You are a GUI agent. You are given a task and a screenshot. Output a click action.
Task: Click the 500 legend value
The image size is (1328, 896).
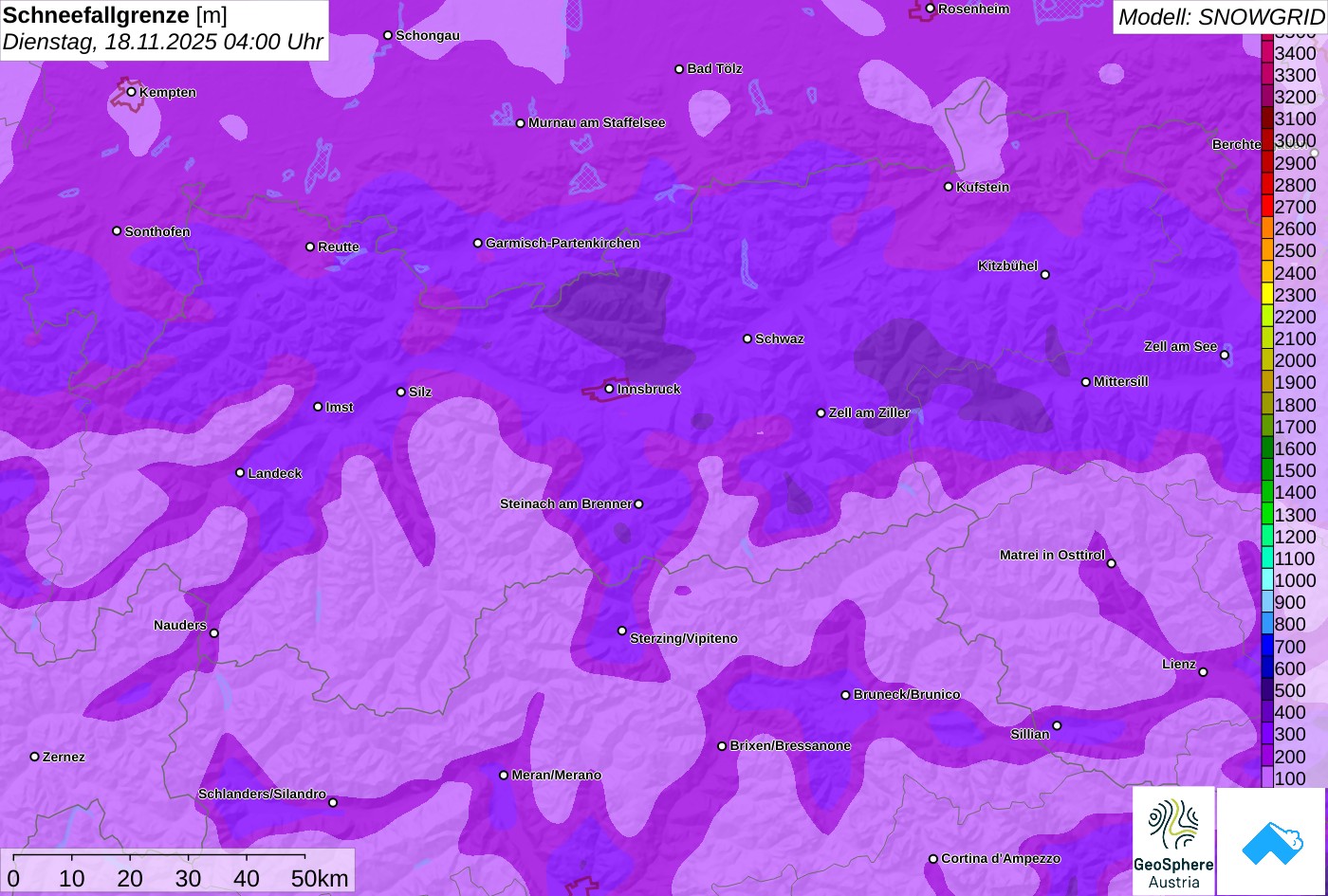coord(1290,690)
